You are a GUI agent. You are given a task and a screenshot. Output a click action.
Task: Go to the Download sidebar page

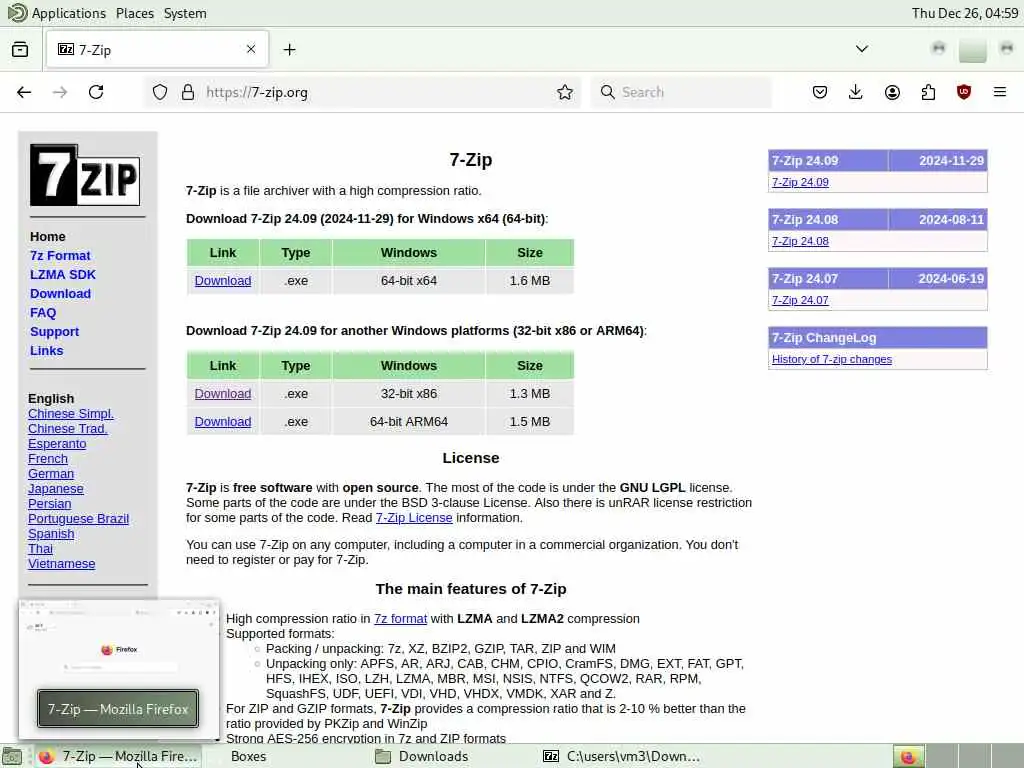click(60, 293)
